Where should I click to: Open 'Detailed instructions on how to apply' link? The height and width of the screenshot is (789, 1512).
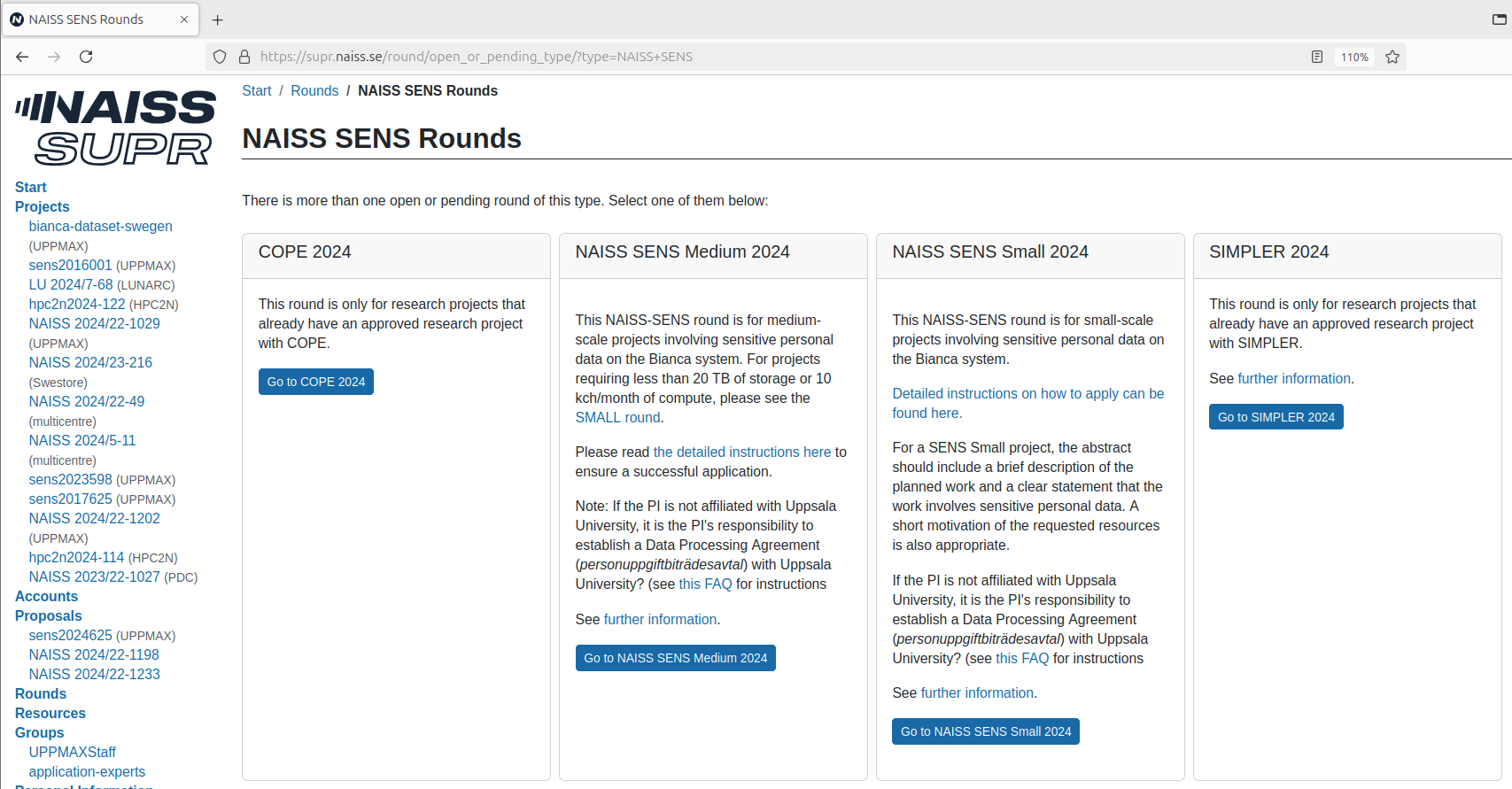1028,403
